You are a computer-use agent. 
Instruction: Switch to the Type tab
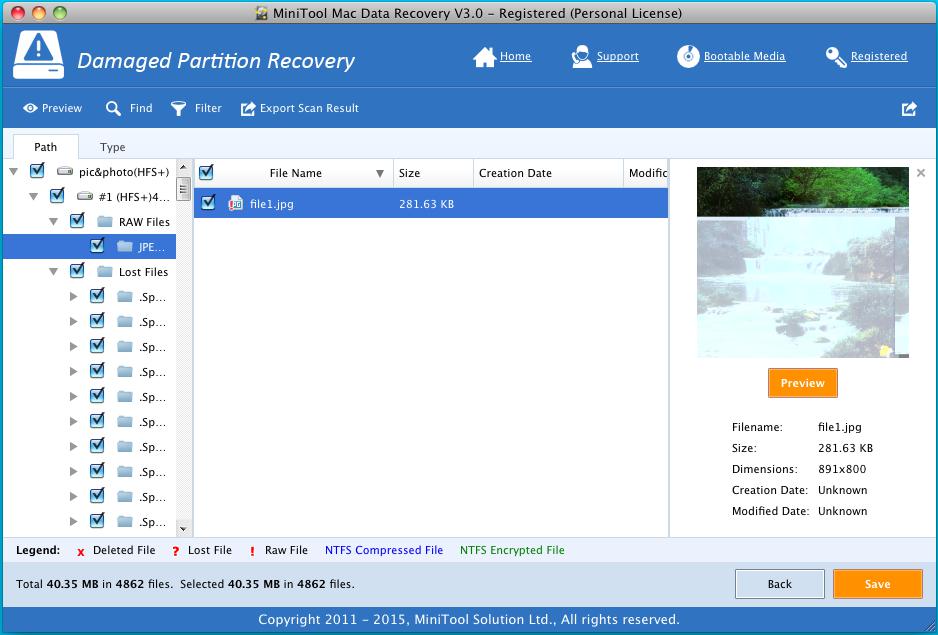tap(112, 147)
